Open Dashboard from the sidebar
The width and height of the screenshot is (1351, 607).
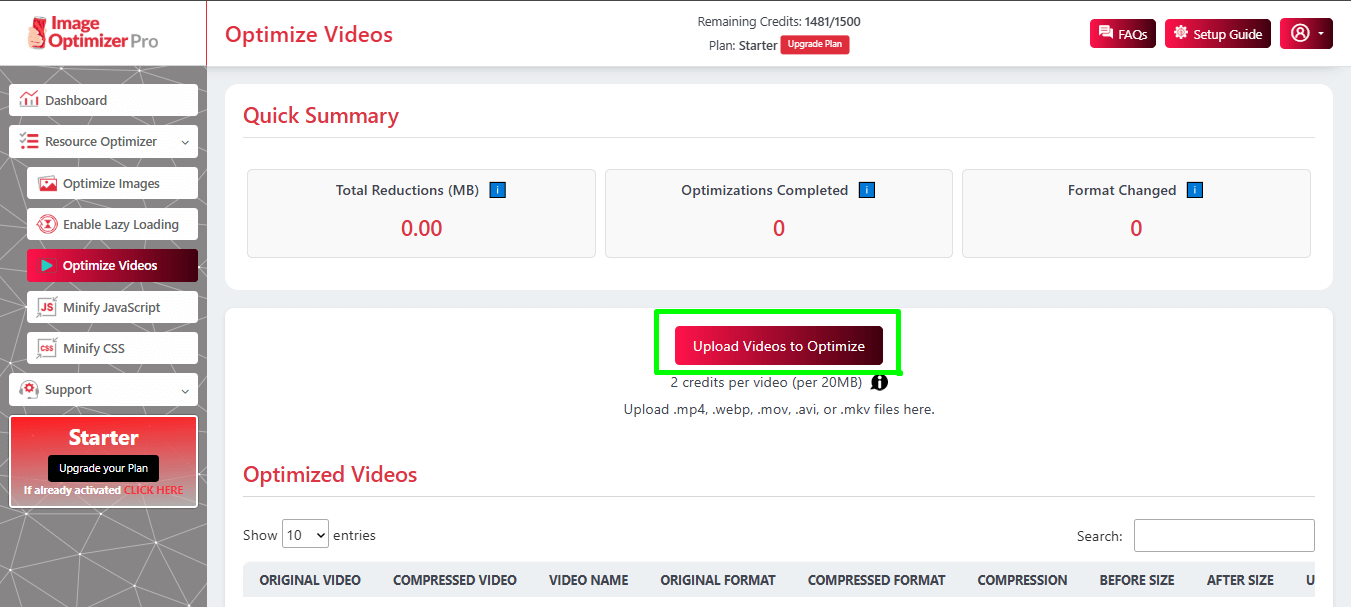[x=103, y=100]
